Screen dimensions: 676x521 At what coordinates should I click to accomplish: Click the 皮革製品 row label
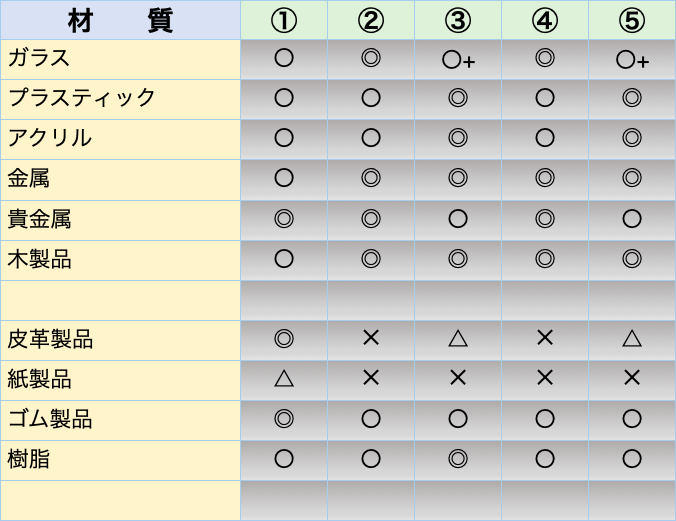pos(50,339)
